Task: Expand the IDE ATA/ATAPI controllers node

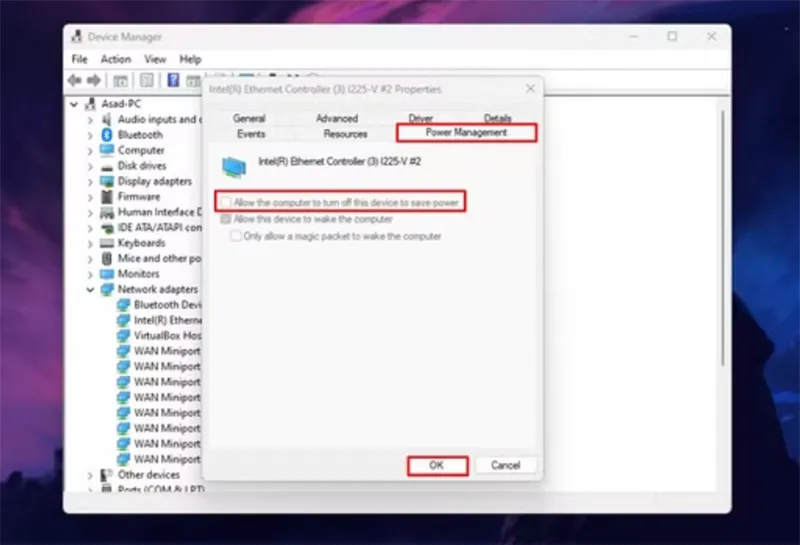Action: click(x=90, y=228)
